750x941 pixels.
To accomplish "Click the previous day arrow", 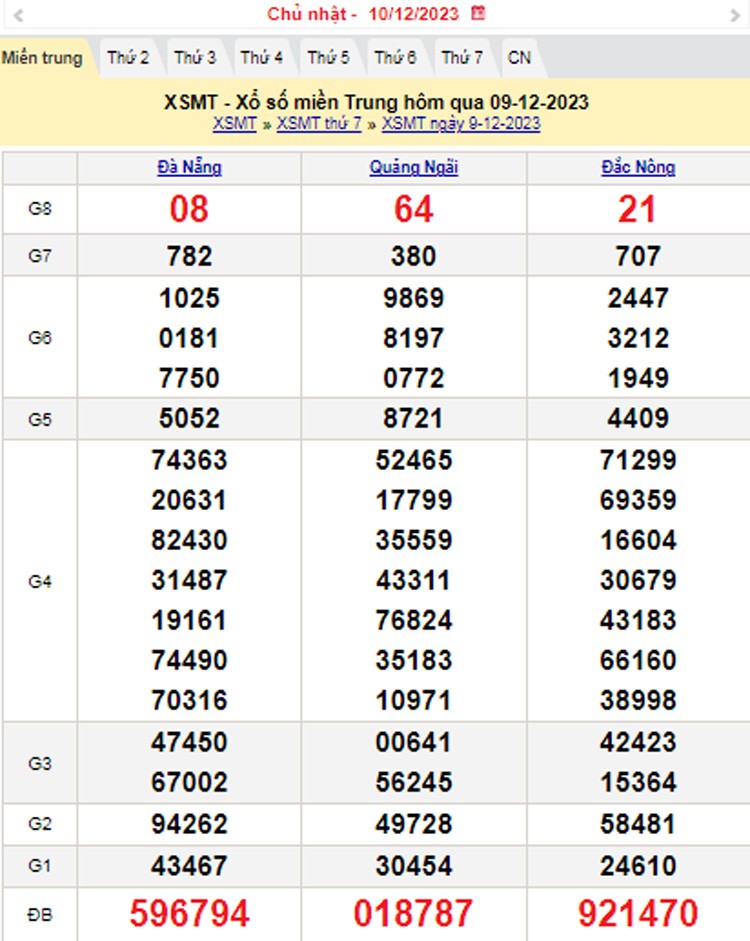I will click(19, 15).
